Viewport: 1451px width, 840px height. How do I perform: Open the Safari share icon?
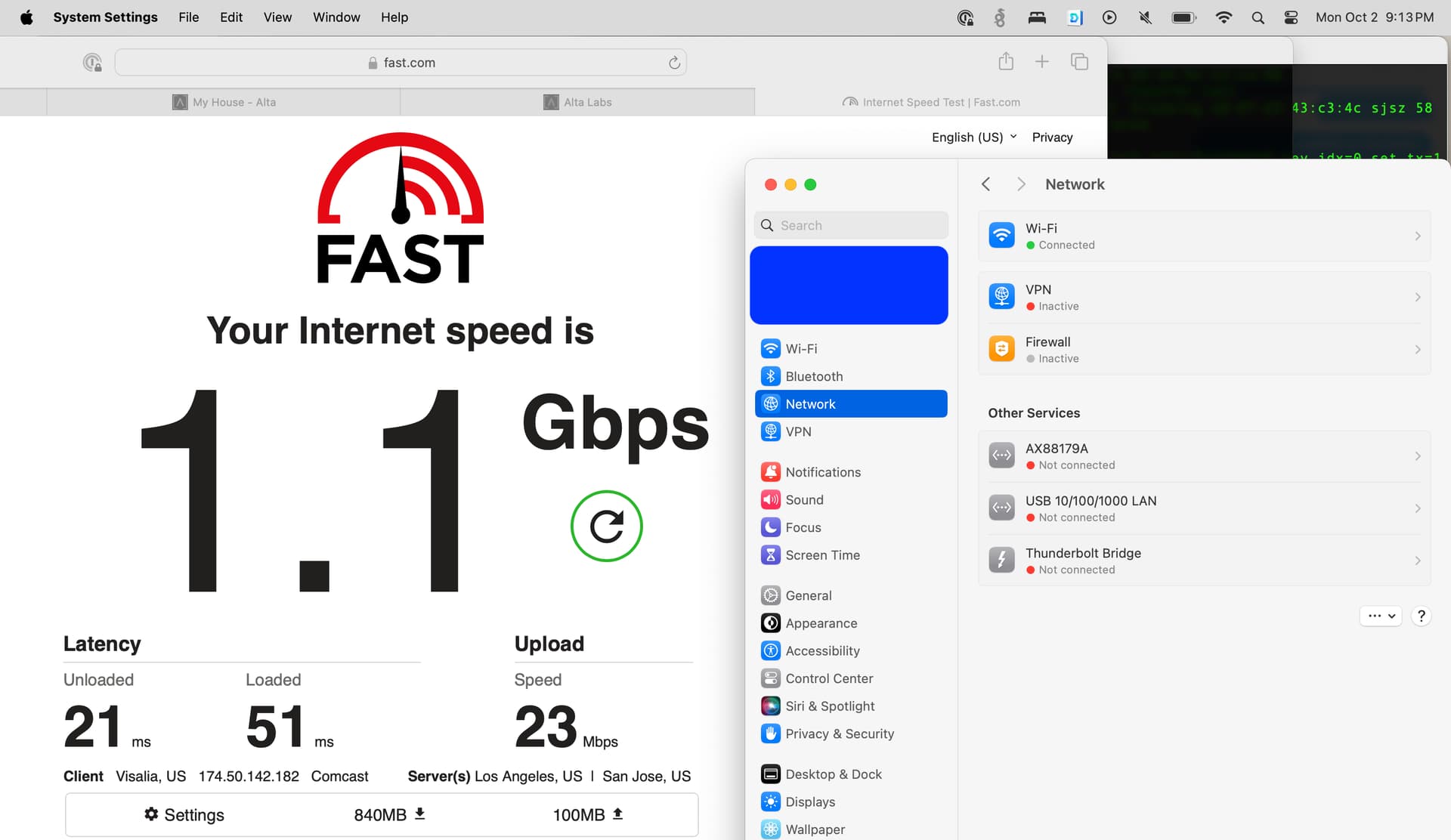pos(1005,62)
